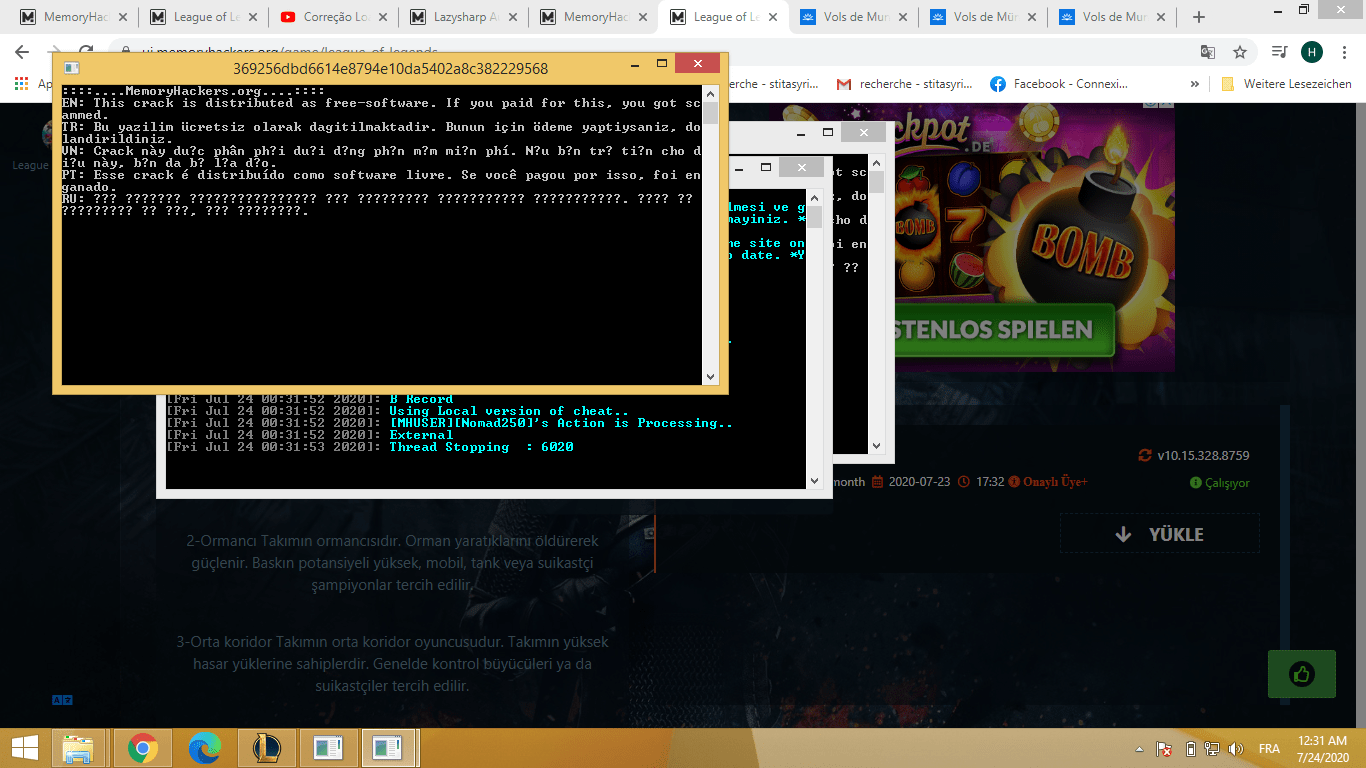Viewport: 1366px width, 768px height.
Task: Click the KOSTENLOS SPIELEN ad button
Action: pyautogui.click(x=1000, y=329)
